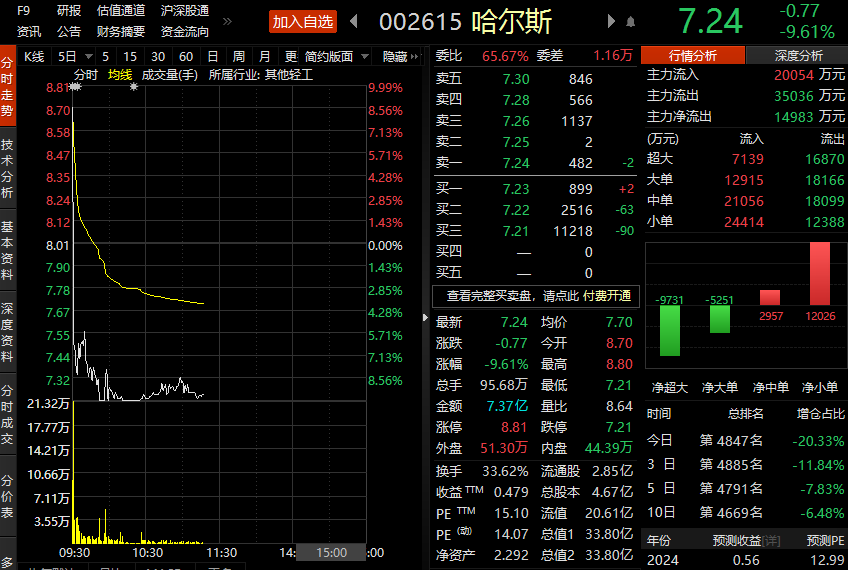The width and height of the screenshot is (848, 570).
Task: Click green 净大单 bar -5251
Action: [x=719, y=319]
